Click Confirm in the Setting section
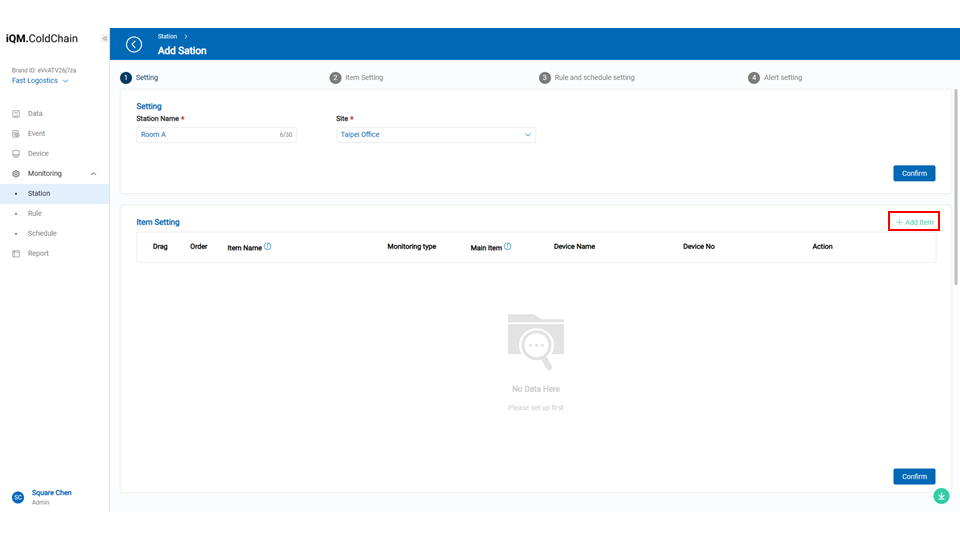The height and width of the screenshot is (540, 960). [x=914, y=173]
